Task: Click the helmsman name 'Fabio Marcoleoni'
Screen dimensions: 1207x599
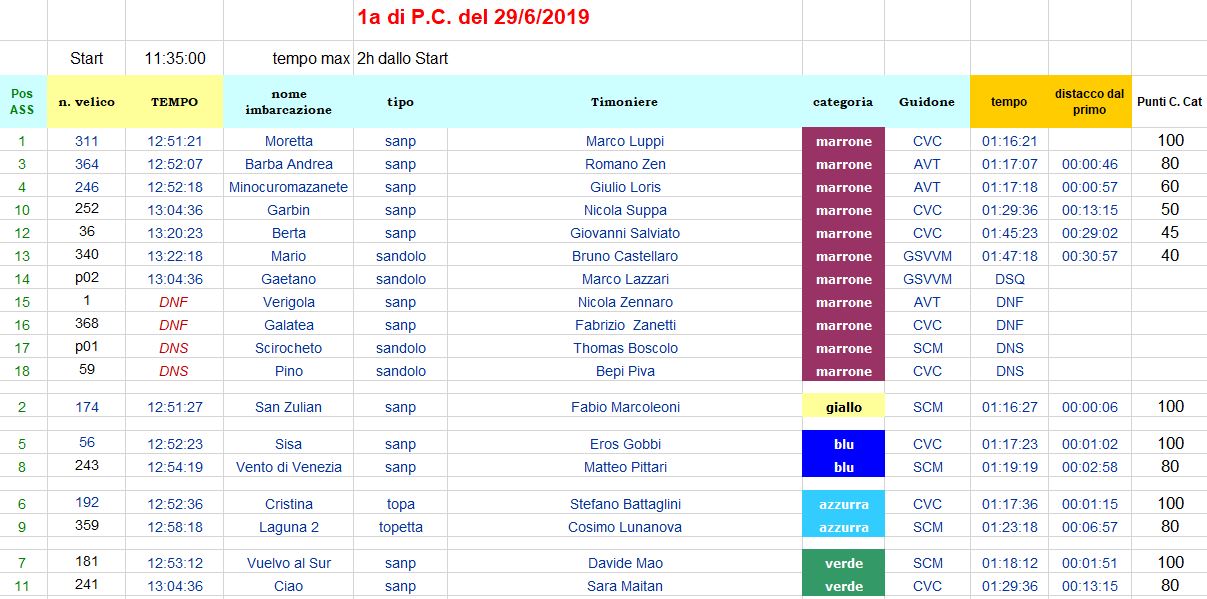Action: point(625,407)
